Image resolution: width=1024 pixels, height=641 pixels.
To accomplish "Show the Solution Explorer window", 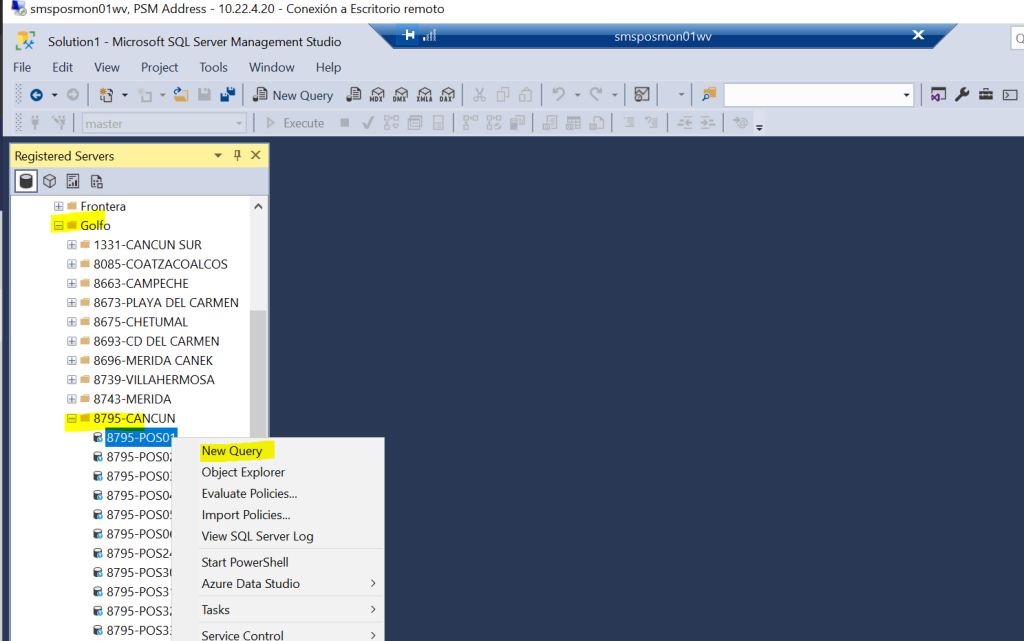I will point(938,95).
